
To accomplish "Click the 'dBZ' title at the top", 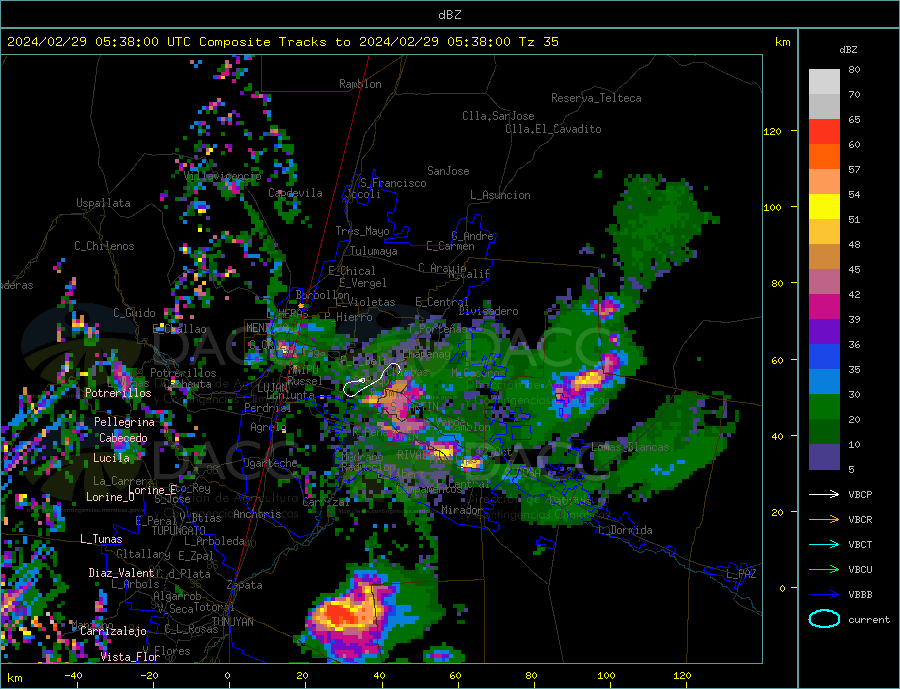I will [x=449, y=15].
